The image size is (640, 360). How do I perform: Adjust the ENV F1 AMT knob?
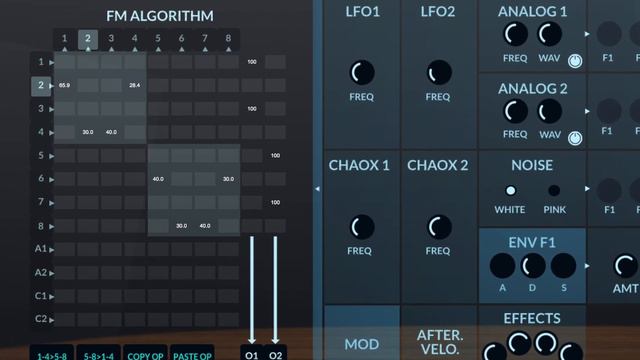[625, 266]
